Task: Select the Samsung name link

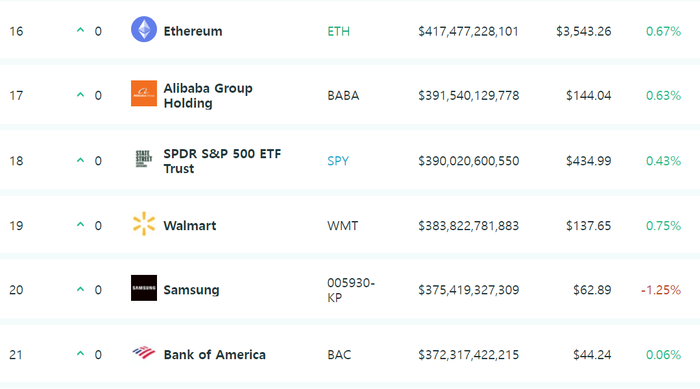Action: 191,290
